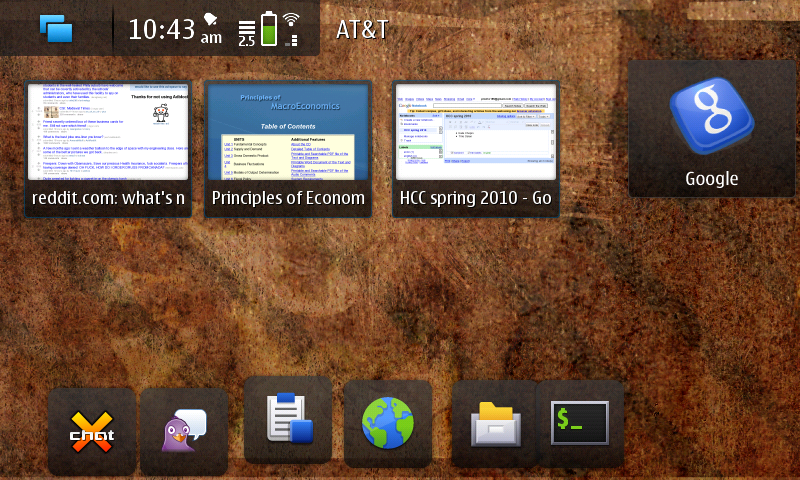Screen dimensions: 800x480
Task: Open the Principles of Economics bookmark thumbnail
Action: point(288,132)
